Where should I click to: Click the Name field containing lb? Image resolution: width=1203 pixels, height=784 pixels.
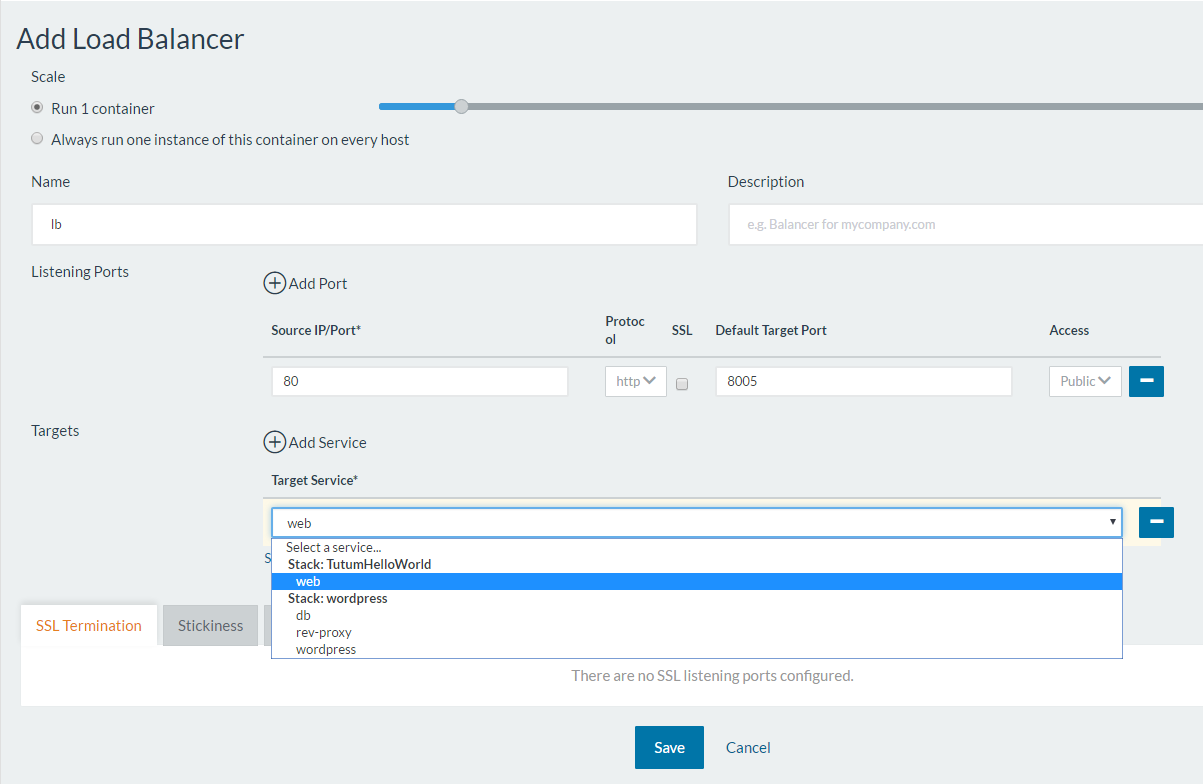pyautogui.click(x=364, y=224)
